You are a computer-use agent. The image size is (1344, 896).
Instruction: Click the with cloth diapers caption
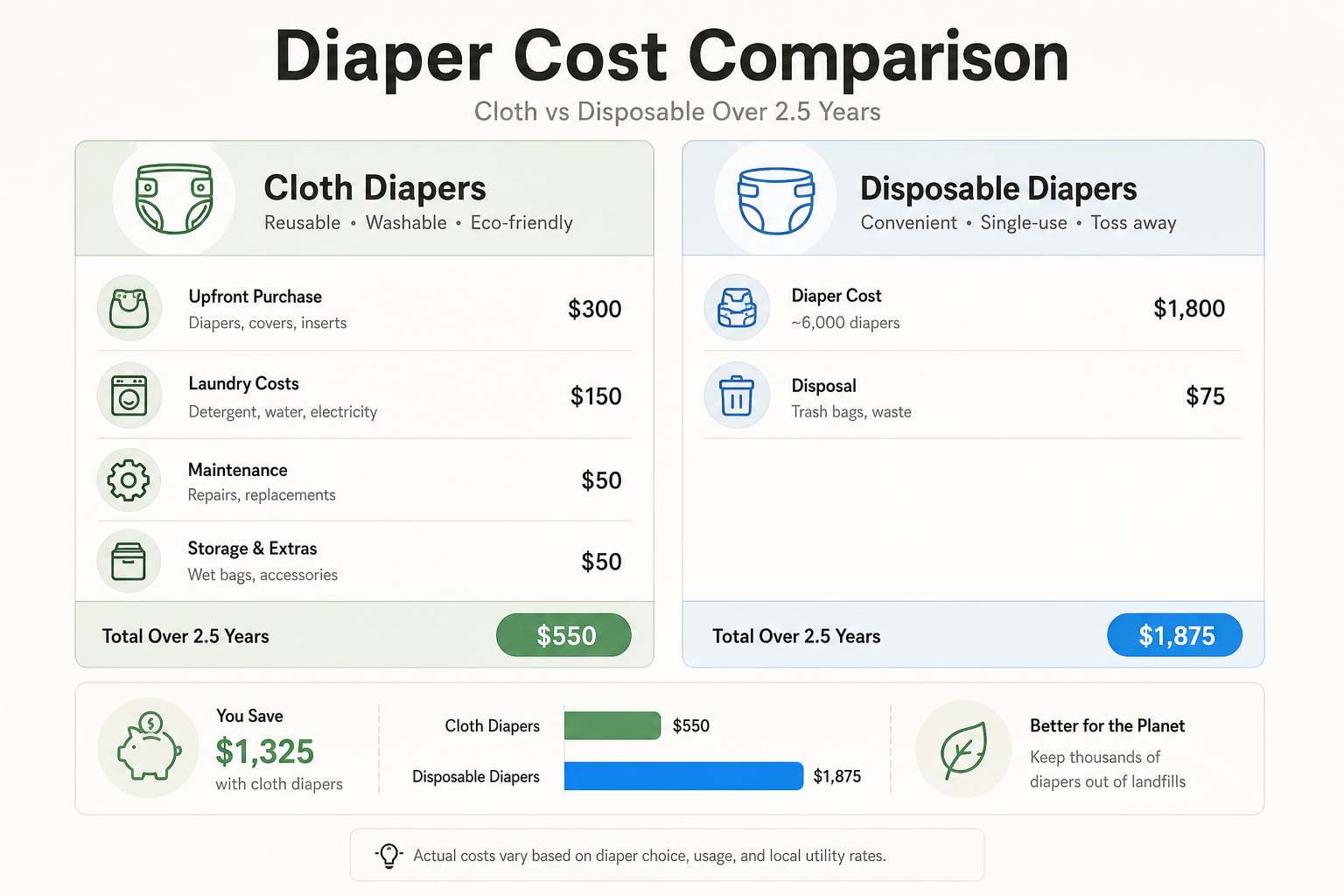(279, 784)
